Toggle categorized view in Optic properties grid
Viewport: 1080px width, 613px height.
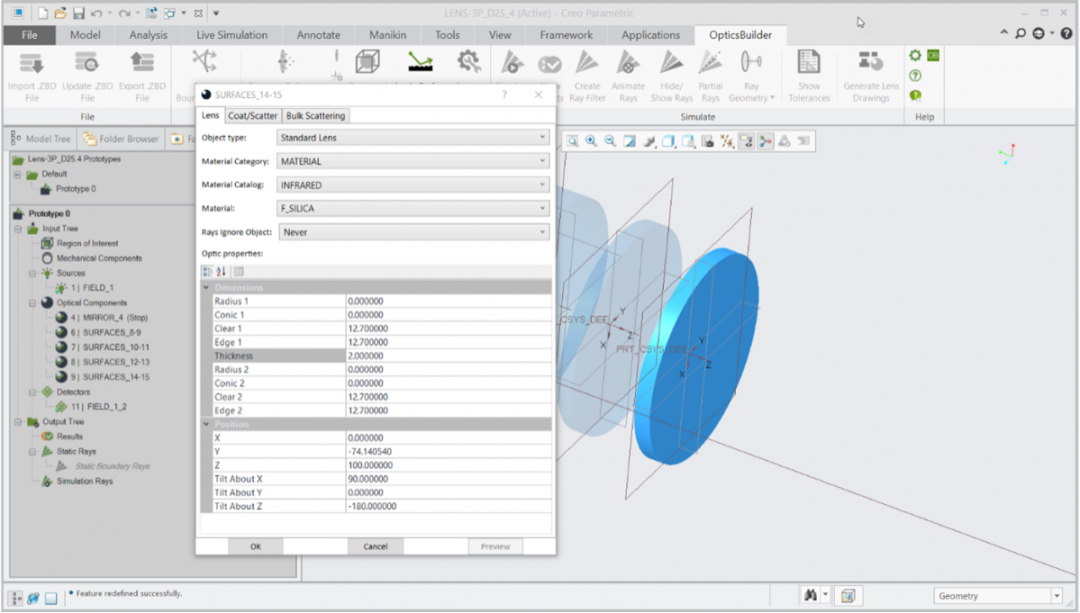(207, 271)
